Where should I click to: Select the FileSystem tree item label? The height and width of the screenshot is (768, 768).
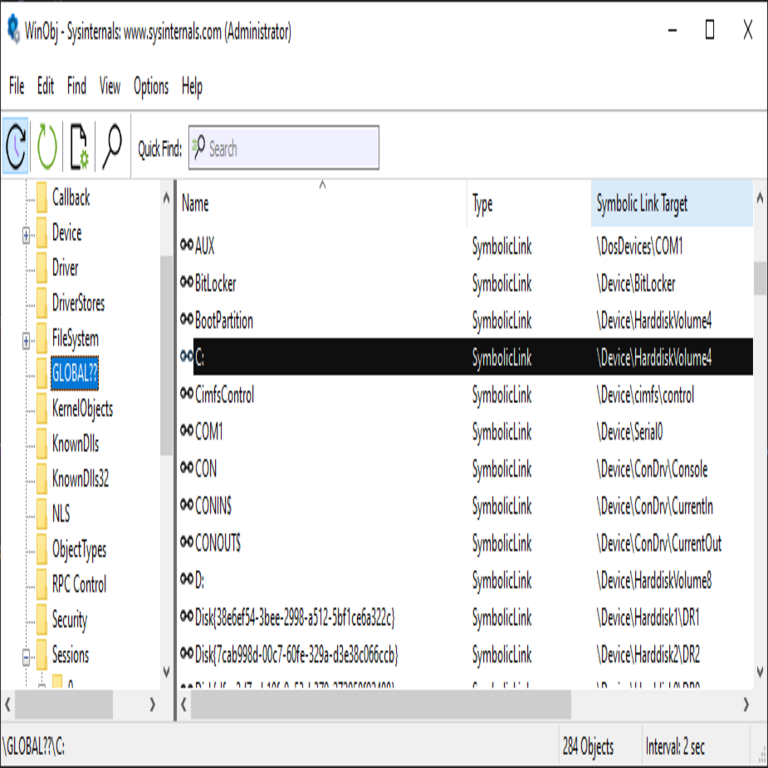click(x=75, y=338)
